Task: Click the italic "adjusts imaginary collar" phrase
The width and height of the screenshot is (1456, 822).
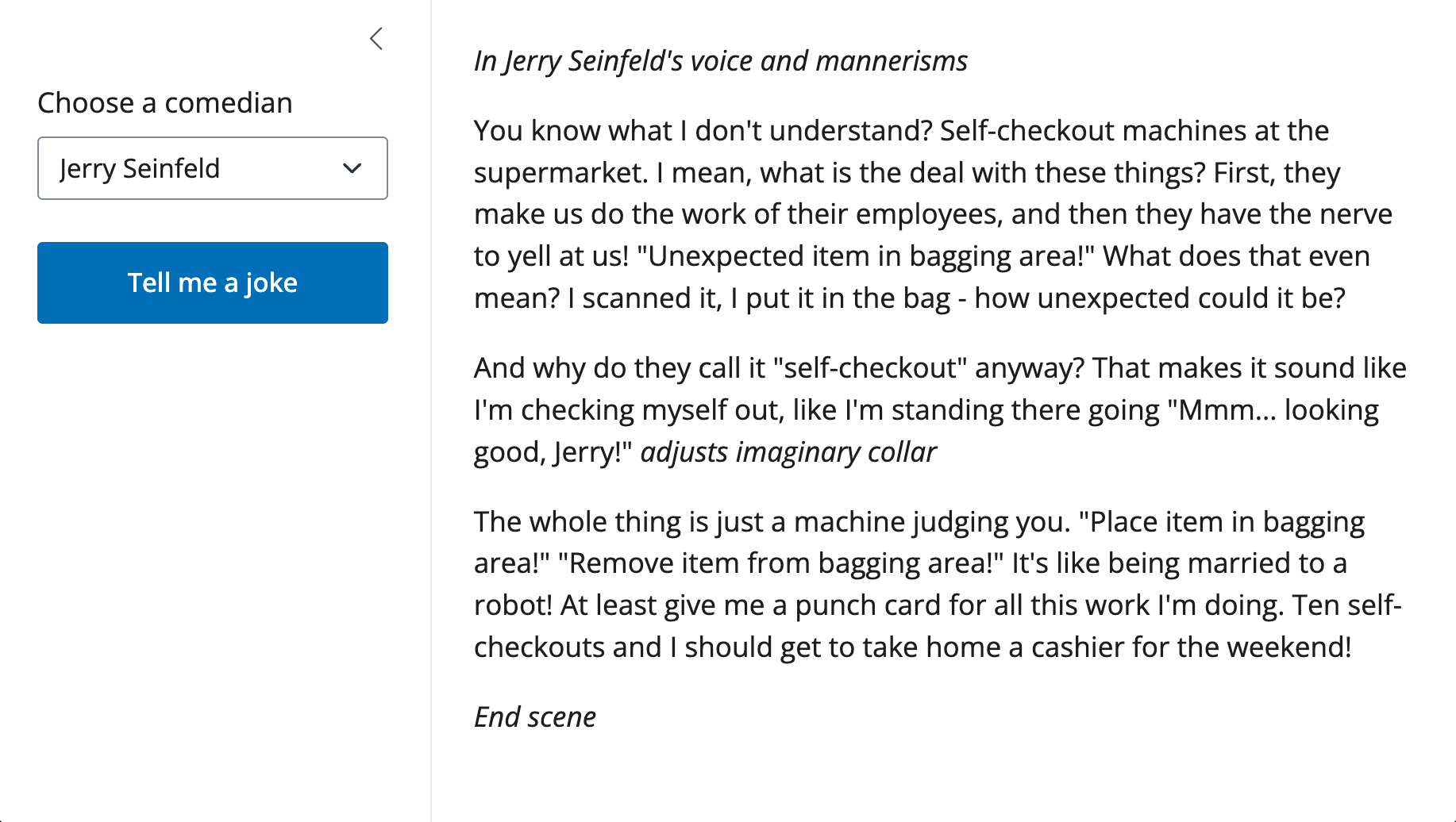Action: 788,452
